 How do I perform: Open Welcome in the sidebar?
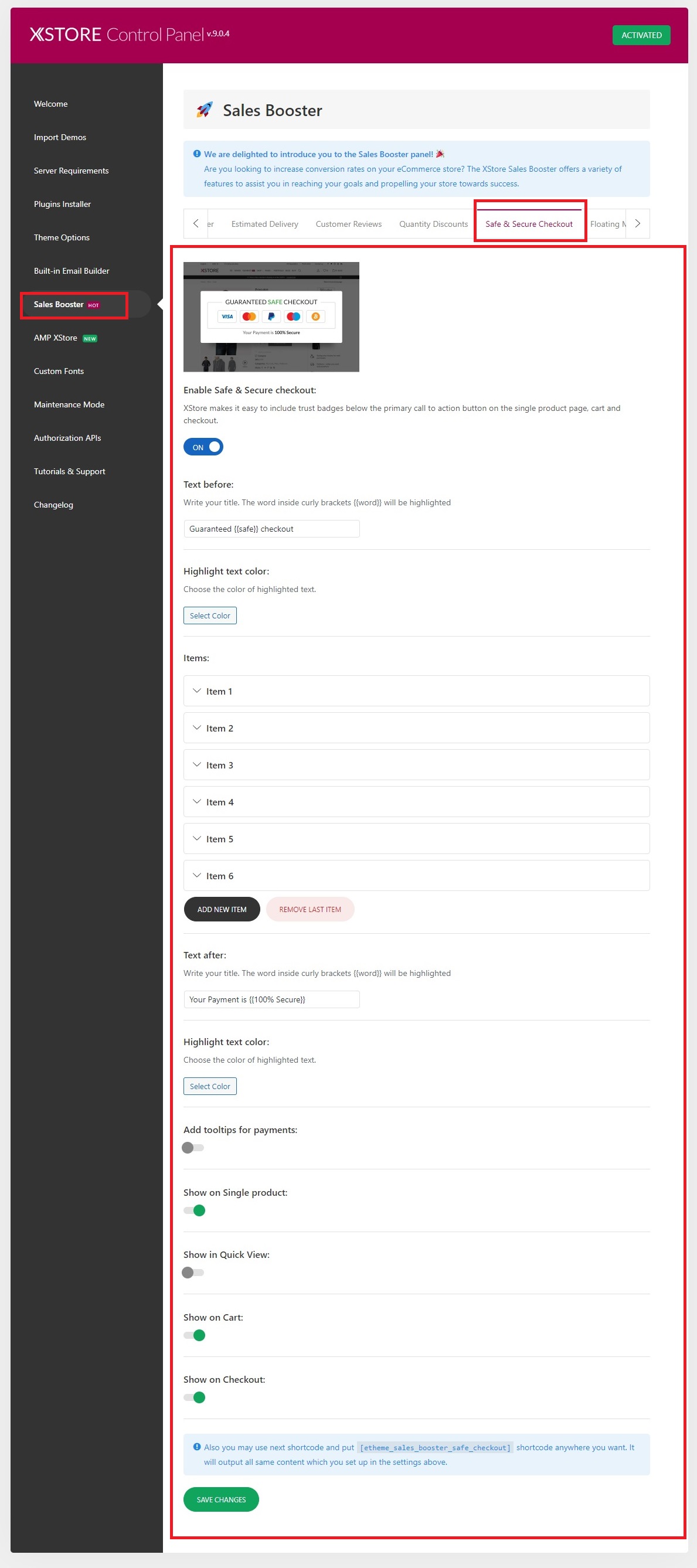click(x=50, y=104)
